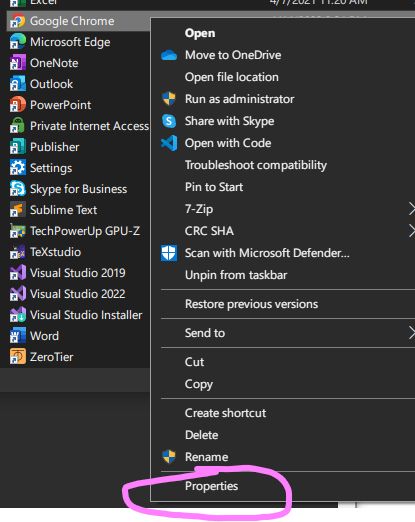Select Move to OneDrive
415x522 pixels.
[233, 55]
